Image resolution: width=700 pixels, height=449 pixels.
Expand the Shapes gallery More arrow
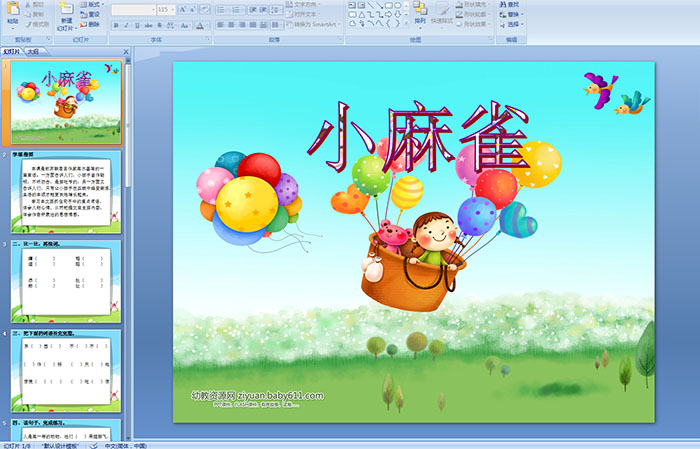pos(406,23)
